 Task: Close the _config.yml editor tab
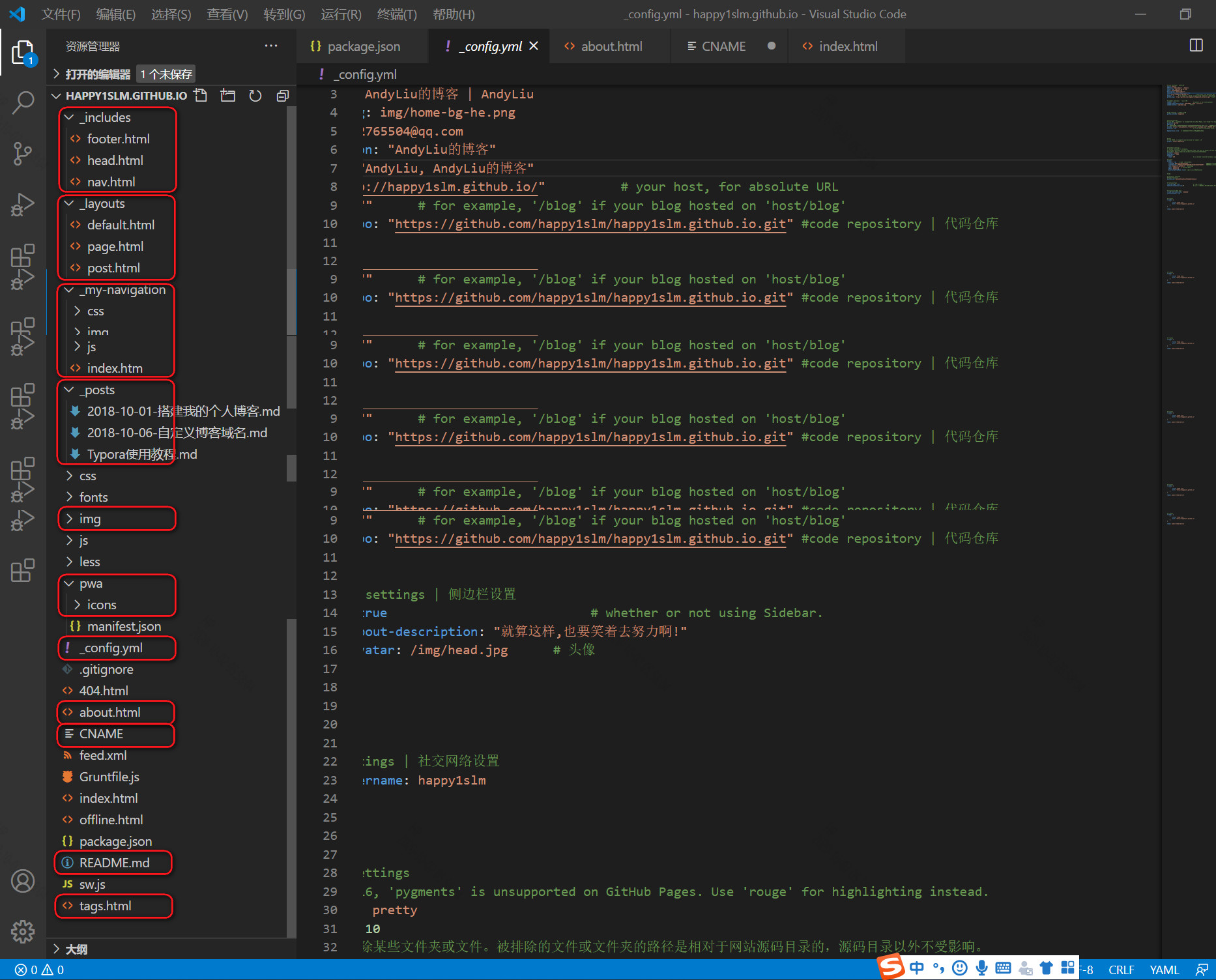click(534, 46)
